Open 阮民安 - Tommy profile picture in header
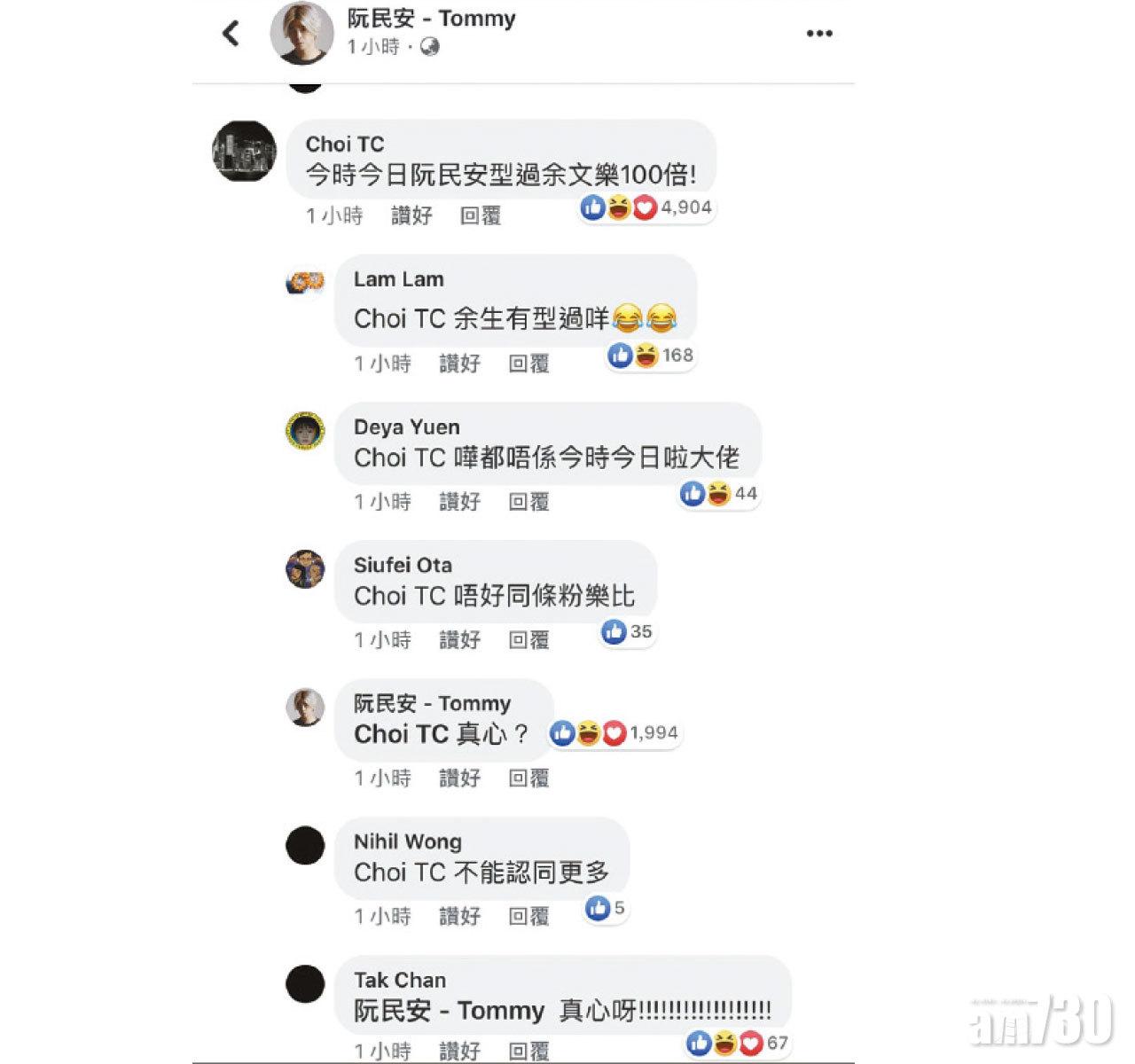 (301, 34)
